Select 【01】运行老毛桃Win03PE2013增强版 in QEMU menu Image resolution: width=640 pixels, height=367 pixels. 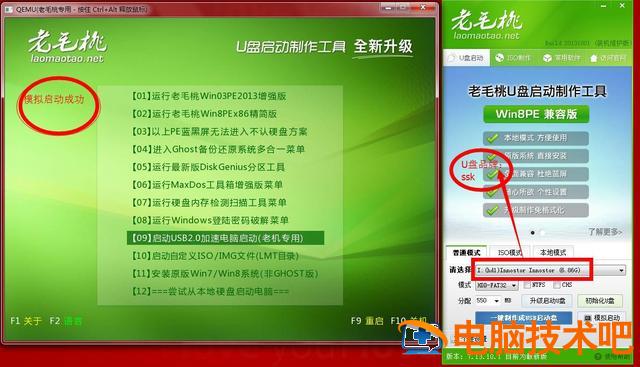click(x=209, y=96)
